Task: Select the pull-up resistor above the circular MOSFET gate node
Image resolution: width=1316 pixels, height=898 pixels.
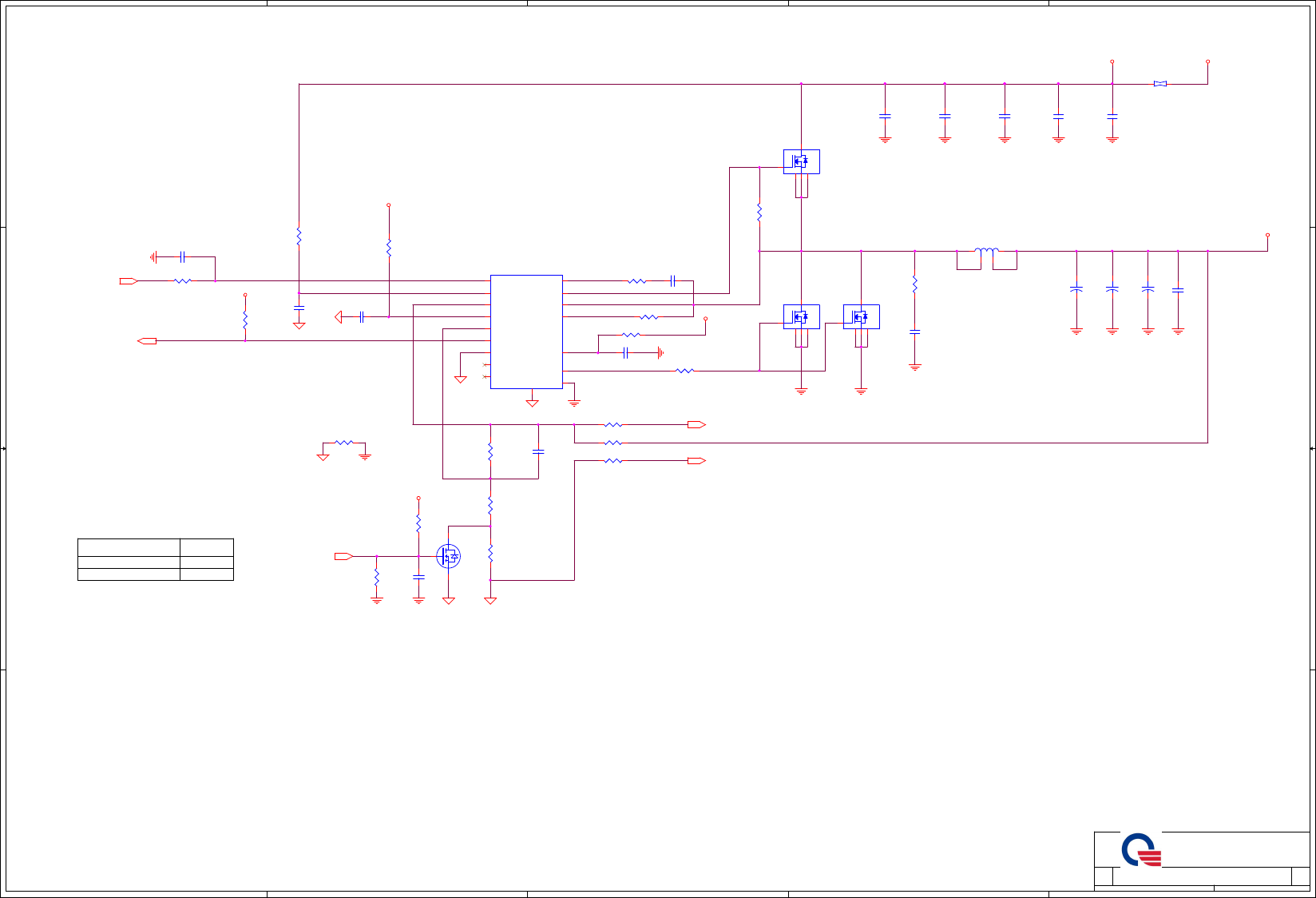Action: pyautogui.click(x=418, y=523)
